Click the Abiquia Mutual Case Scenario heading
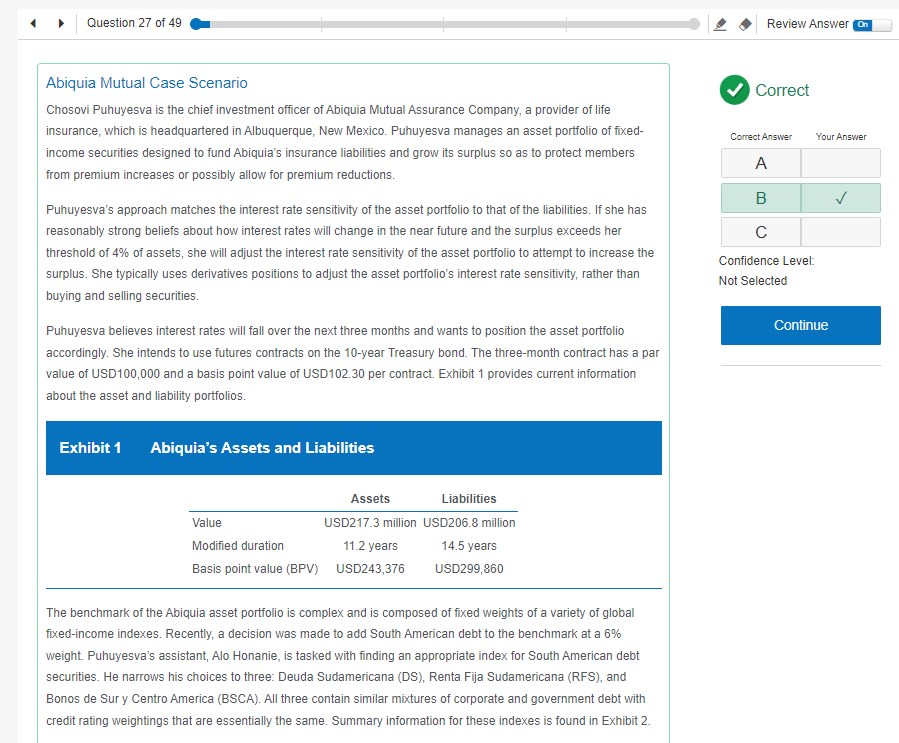The width and height of the screenshot is (899, 743). tap(147, 83)
